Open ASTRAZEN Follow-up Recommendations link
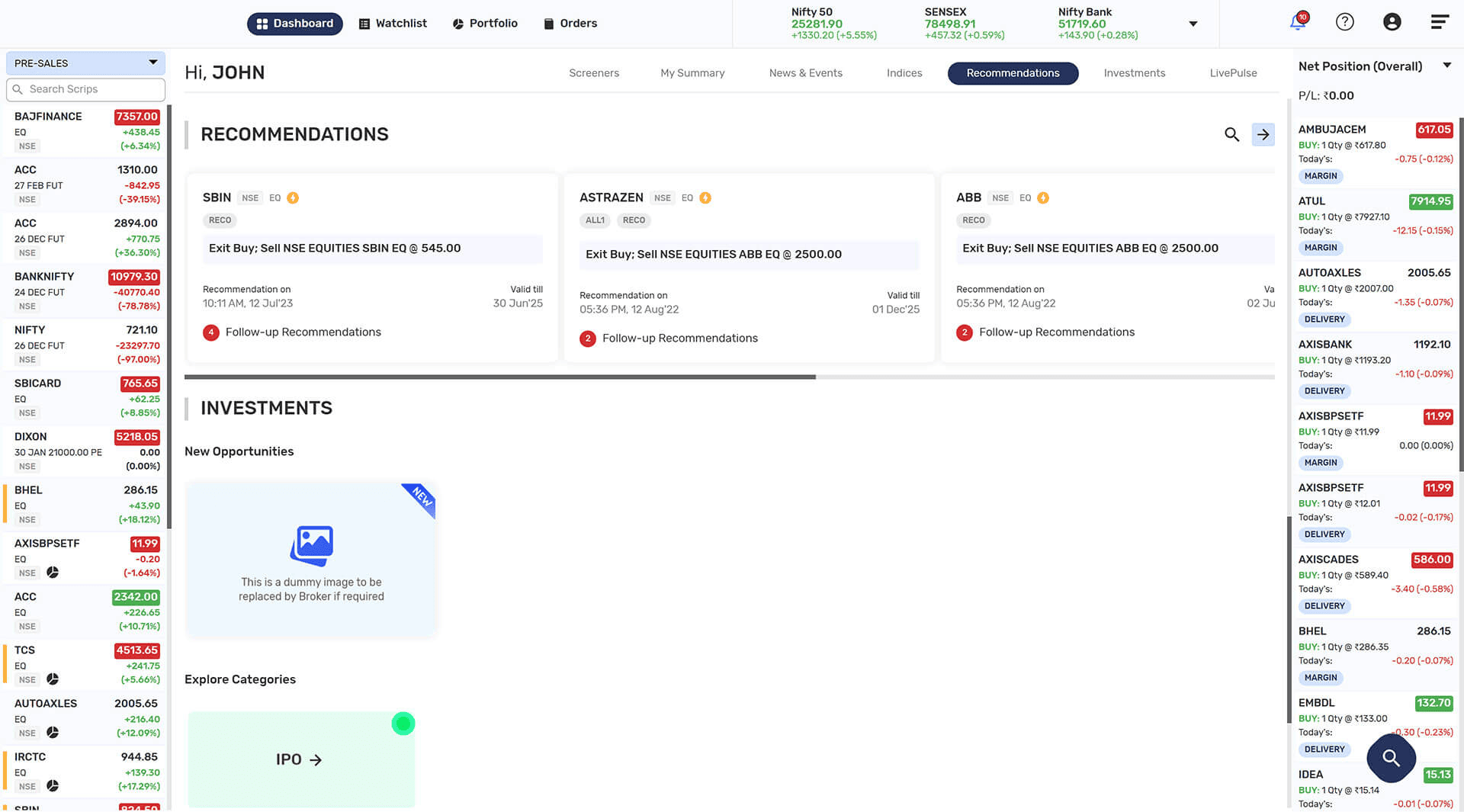Image resolution: width=1464 pixels, height=812 pixels. pyautogui.click(x=679, y=339)
